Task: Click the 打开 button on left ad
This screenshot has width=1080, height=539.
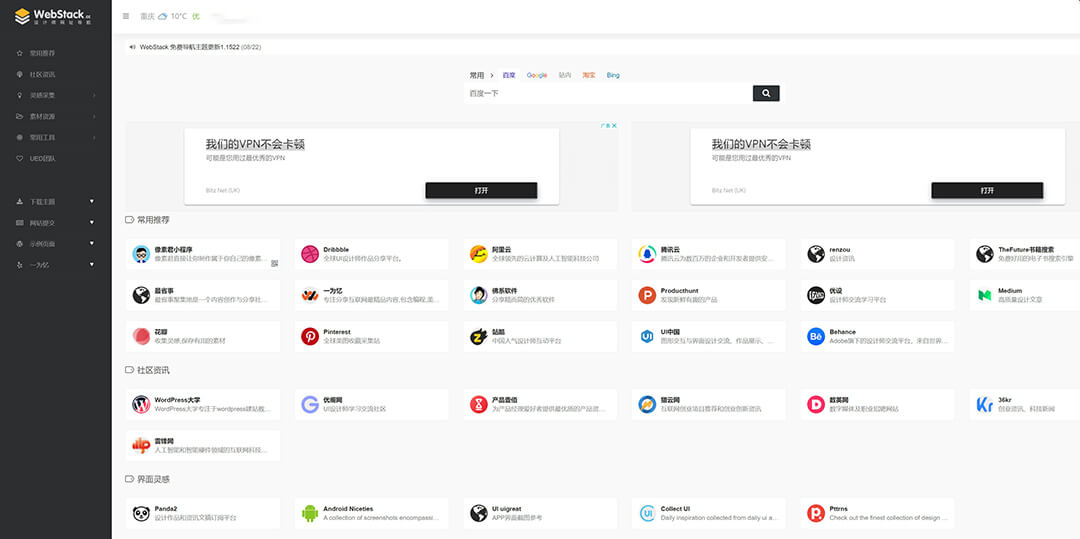Action: tap(481, 190)
